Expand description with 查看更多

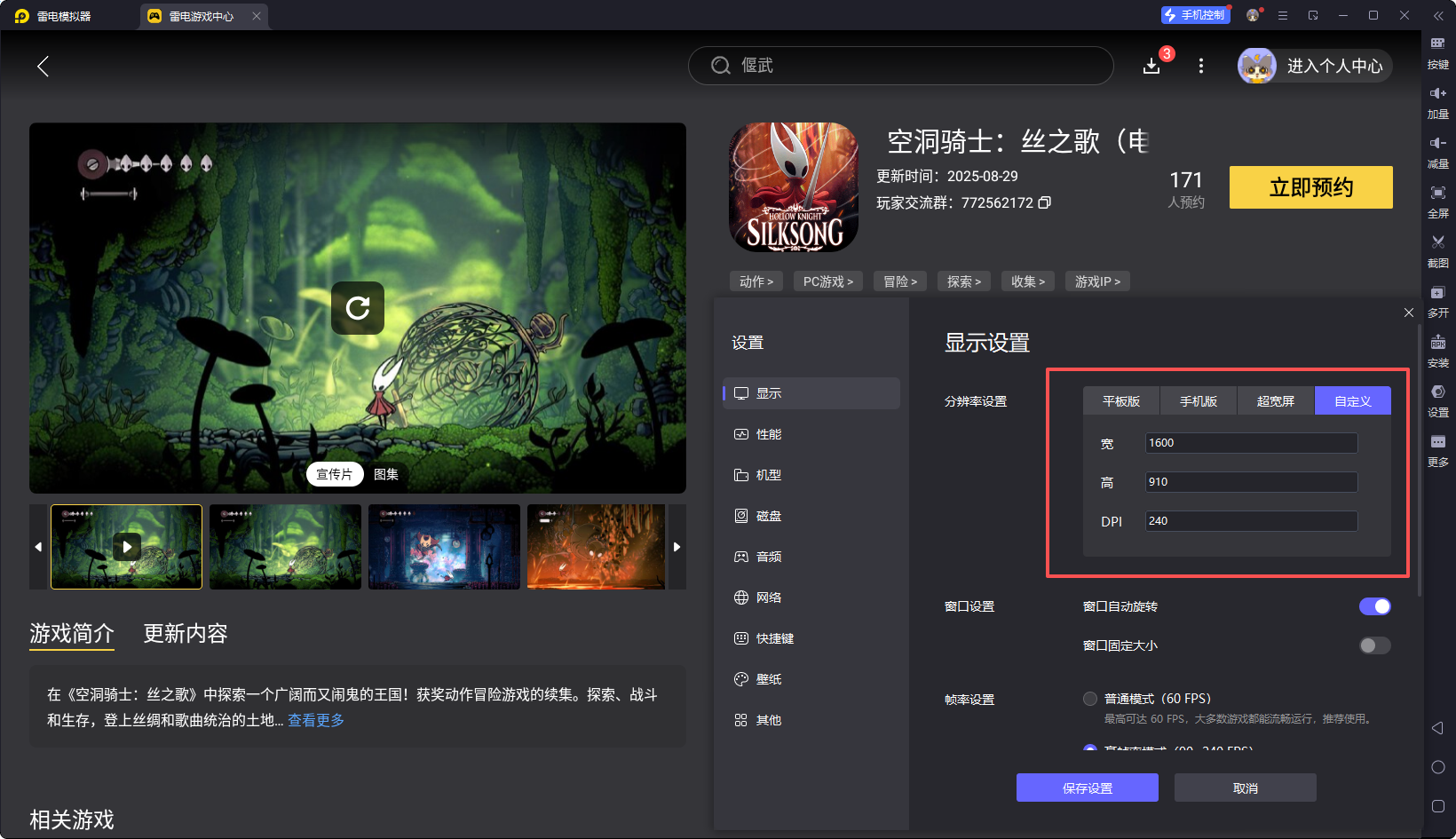pos(316,720)
